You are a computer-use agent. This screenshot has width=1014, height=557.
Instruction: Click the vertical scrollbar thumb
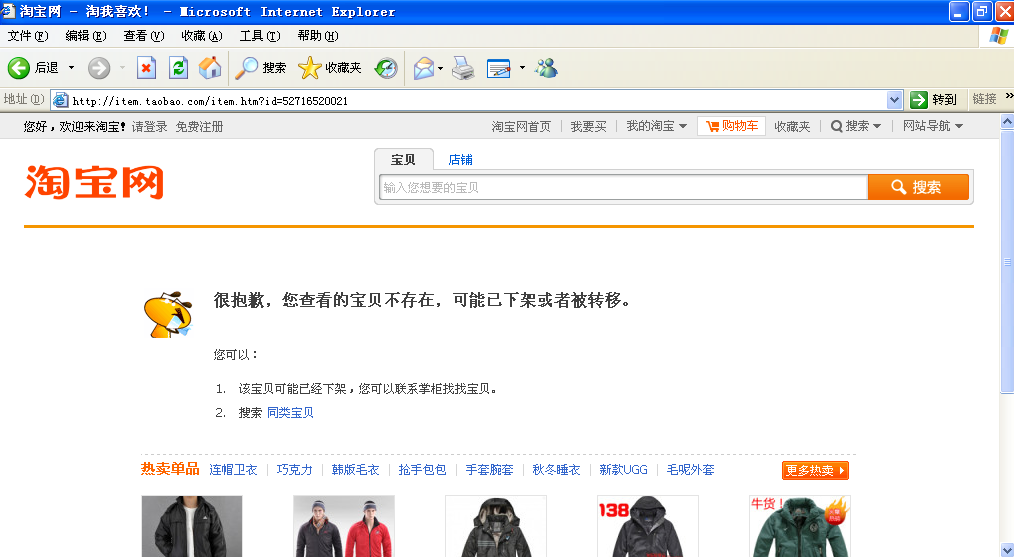point(1007,261)
